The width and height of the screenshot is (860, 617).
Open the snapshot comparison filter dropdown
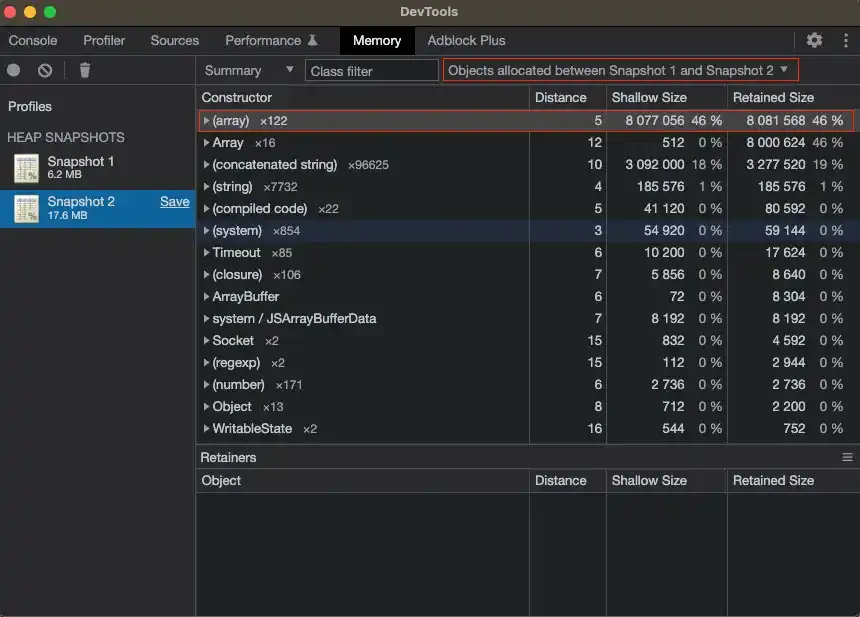[x=620, y=70]
